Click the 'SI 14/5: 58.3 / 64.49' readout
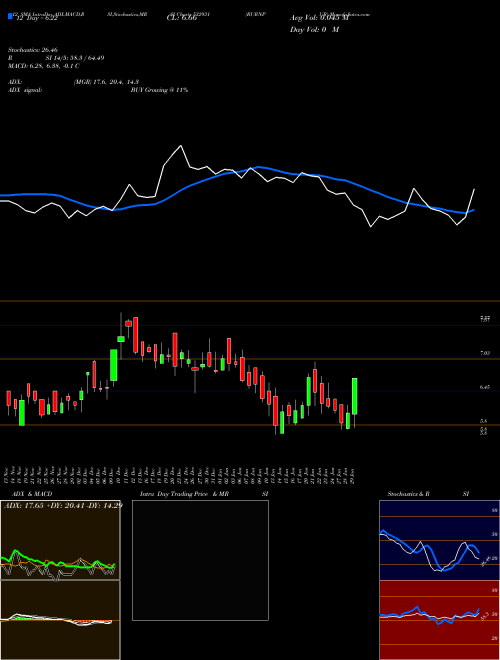 coord(75,58)
